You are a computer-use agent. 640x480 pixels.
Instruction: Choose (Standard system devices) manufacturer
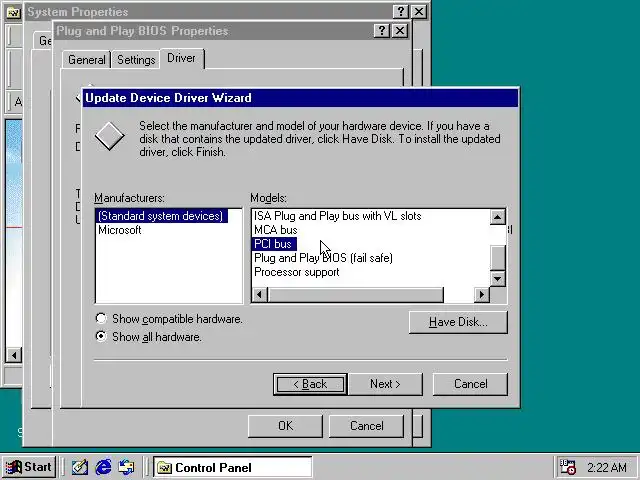click(x=161, y=216)
